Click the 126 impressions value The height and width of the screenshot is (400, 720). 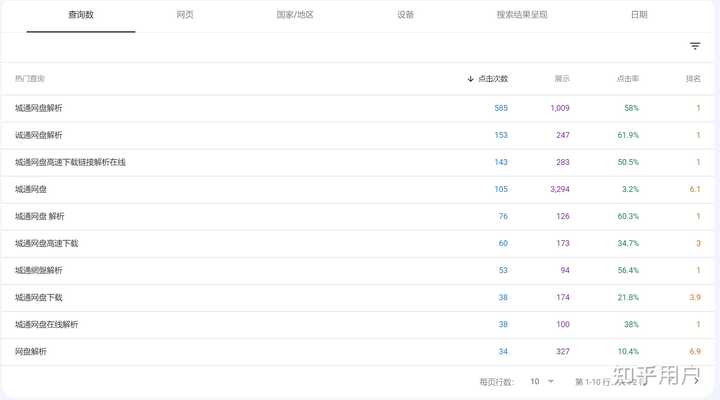[562, 216]
